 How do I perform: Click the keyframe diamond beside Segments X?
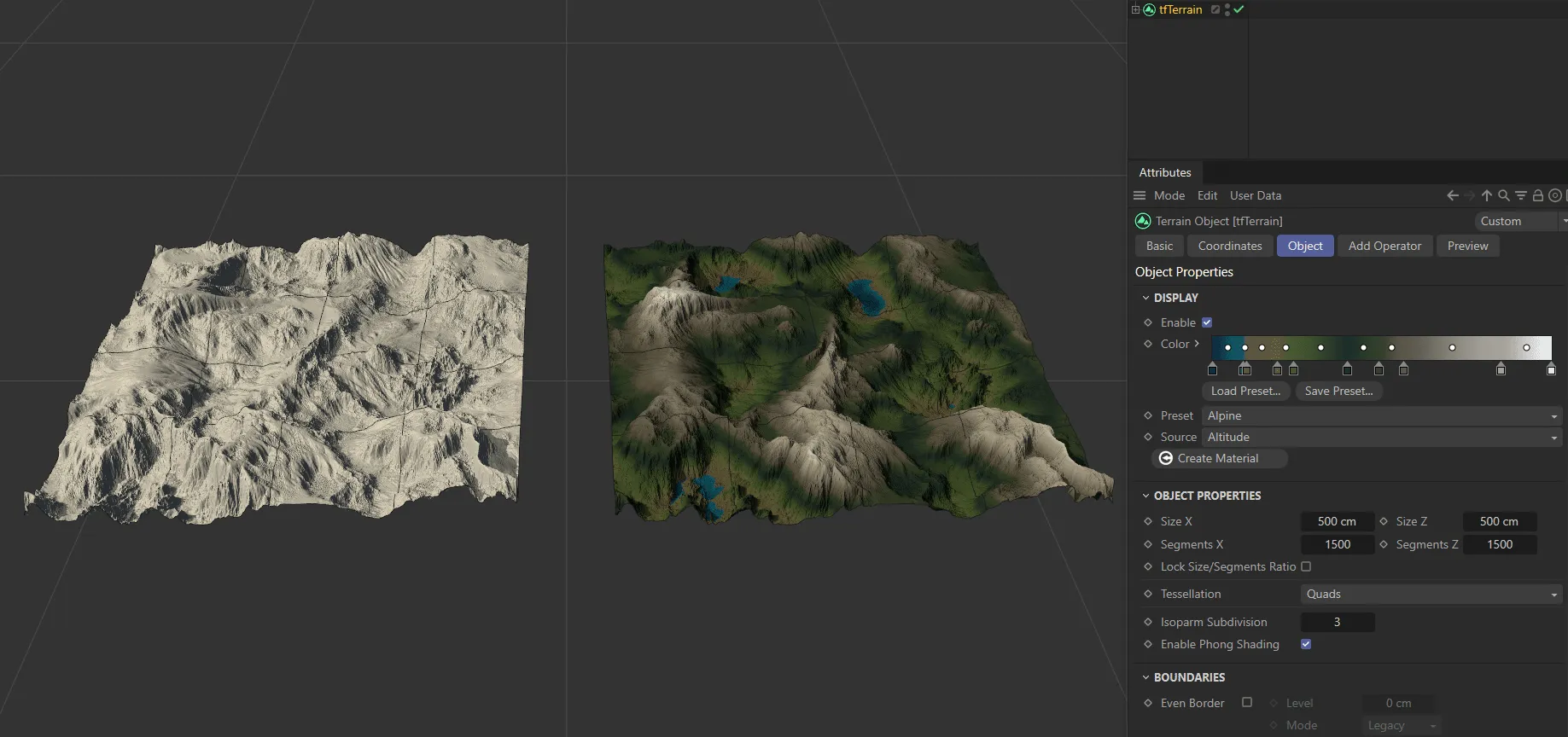click(x=1148, y=544)
